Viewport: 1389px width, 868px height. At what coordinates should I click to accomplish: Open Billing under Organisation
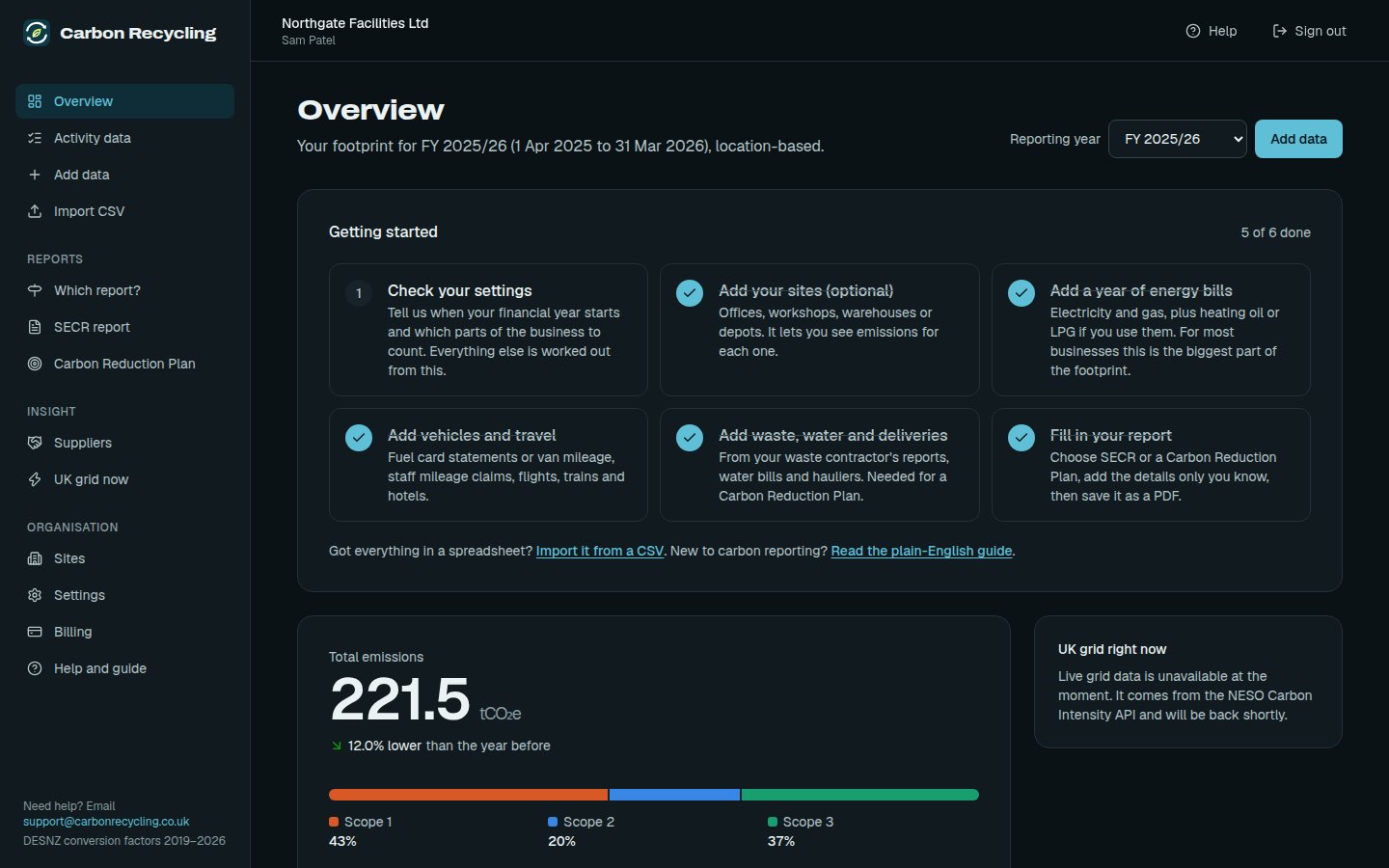coord(124,632)
